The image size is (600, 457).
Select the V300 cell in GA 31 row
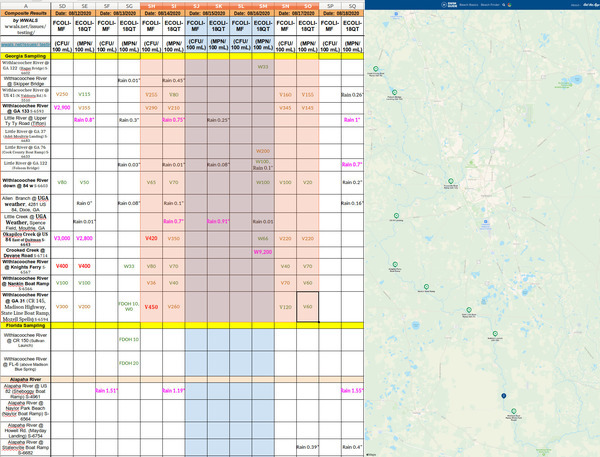62,307
